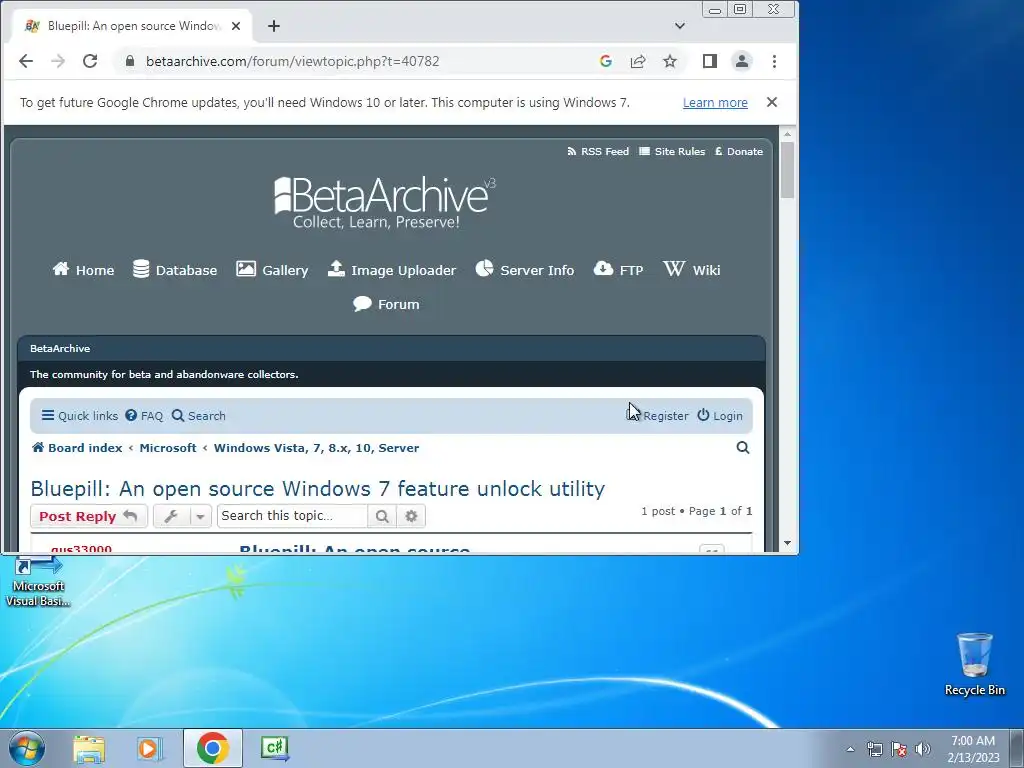Click the topic tools wrench icon
The height and width of the screenshot is (768, 1024).
(x=172, y=516)
